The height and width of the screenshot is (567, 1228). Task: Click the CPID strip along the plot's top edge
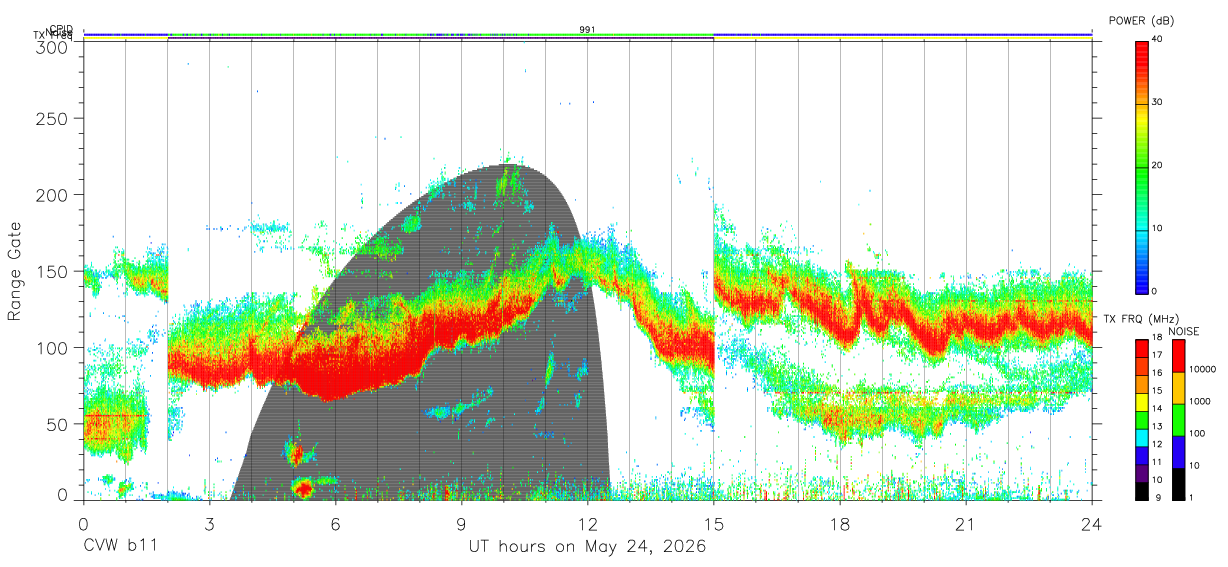pos(588,34)
